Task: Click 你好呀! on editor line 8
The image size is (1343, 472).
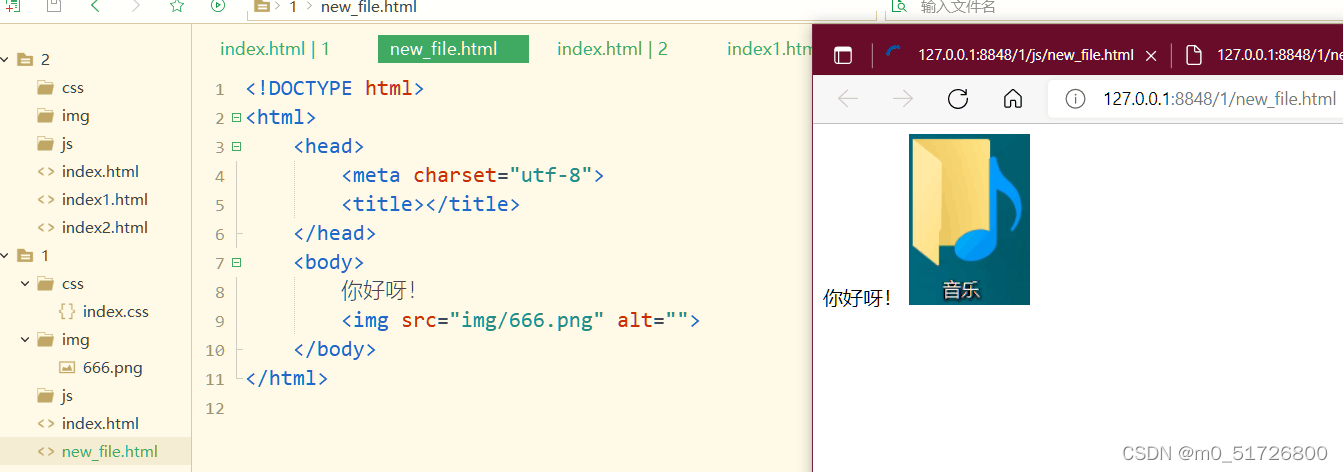Action: coord(378,292)
